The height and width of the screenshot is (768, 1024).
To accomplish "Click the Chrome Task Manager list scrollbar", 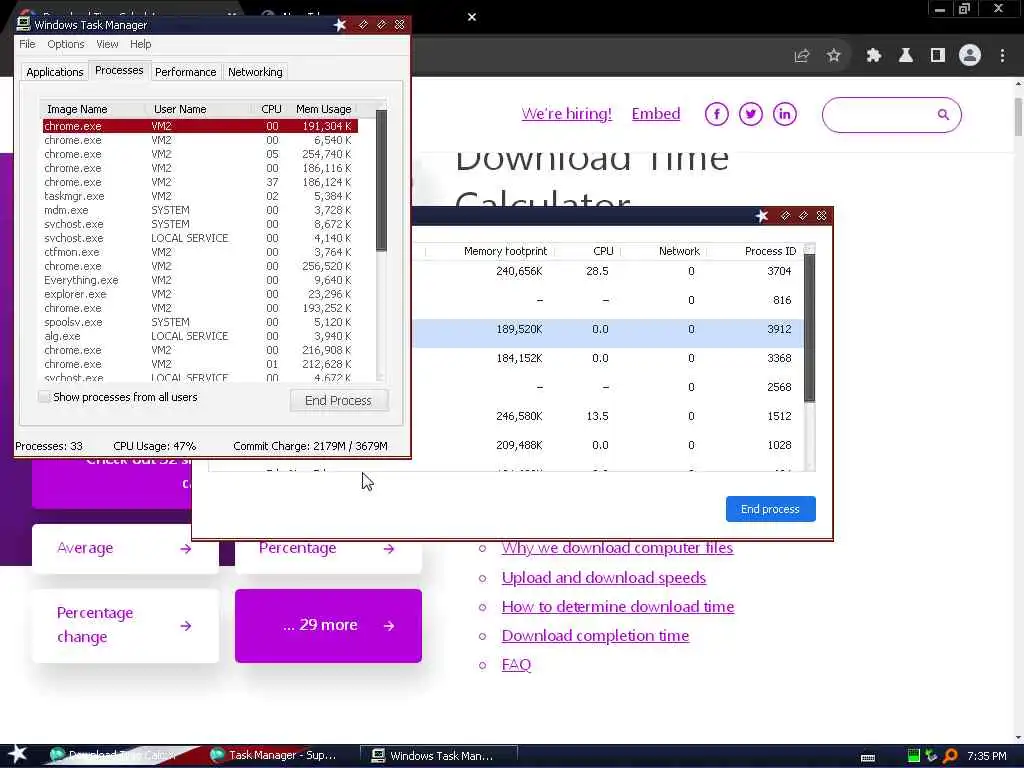I will (x=810, y=328).
